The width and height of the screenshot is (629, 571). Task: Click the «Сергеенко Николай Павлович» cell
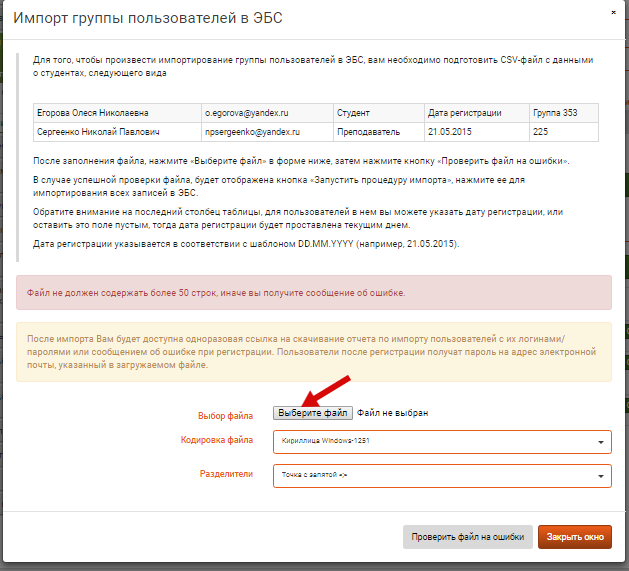tap(116, 132)
